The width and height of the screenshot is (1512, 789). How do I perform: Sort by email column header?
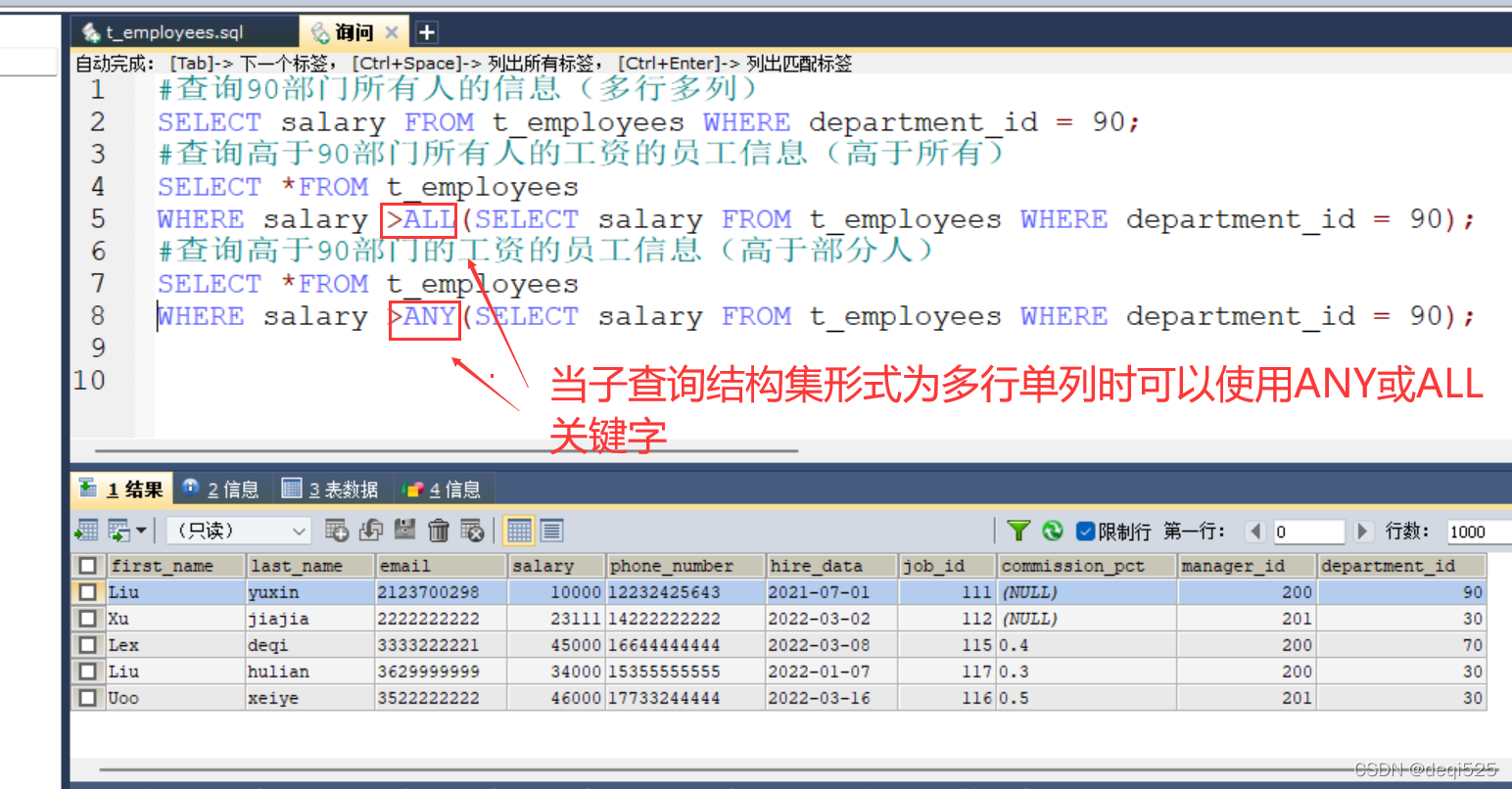tap(442, 566)
